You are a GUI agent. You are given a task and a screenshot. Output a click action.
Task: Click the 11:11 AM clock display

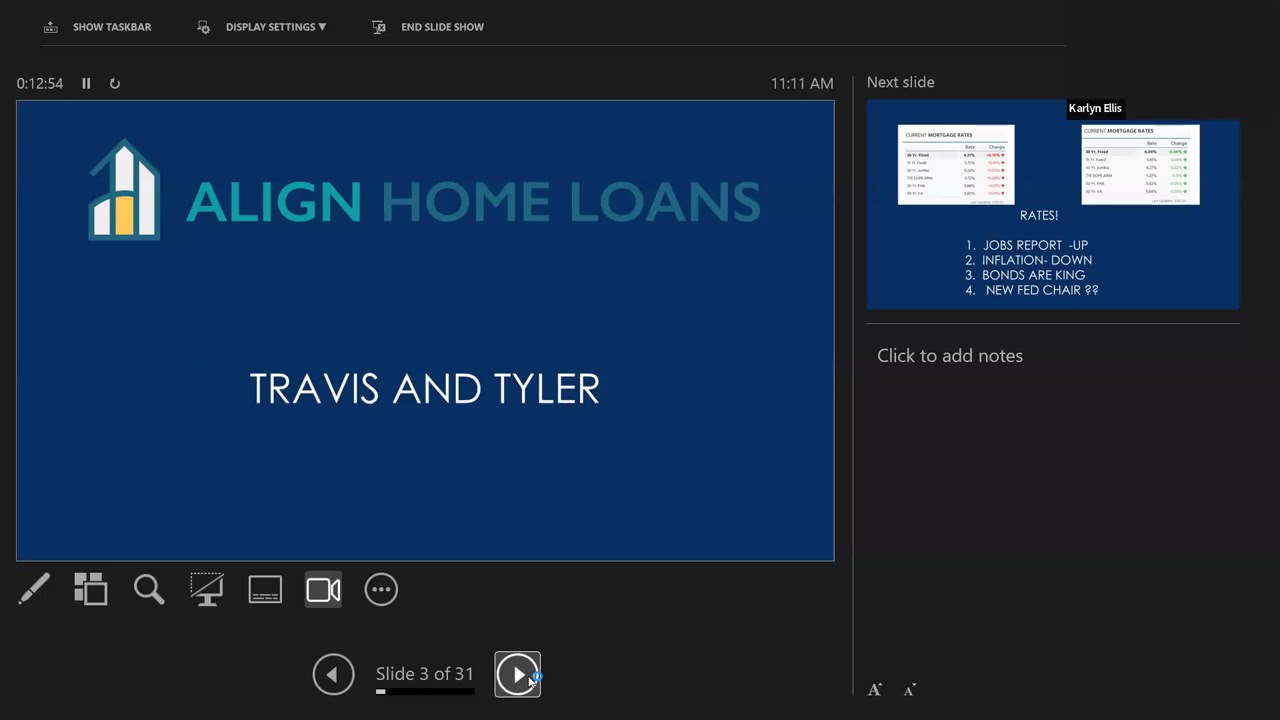click(802, 84)
